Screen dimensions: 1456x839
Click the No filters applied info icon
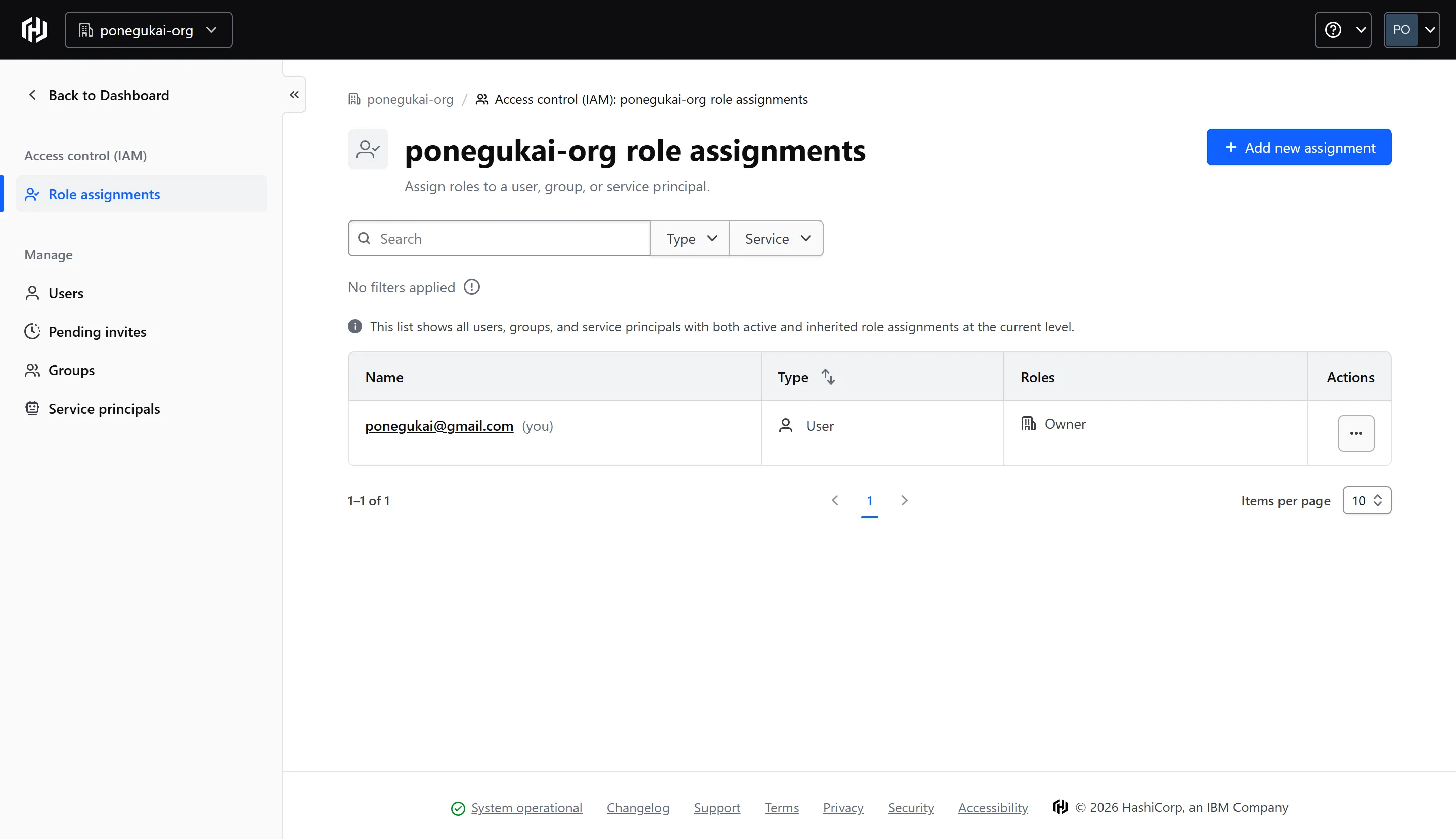pos(472,287)
